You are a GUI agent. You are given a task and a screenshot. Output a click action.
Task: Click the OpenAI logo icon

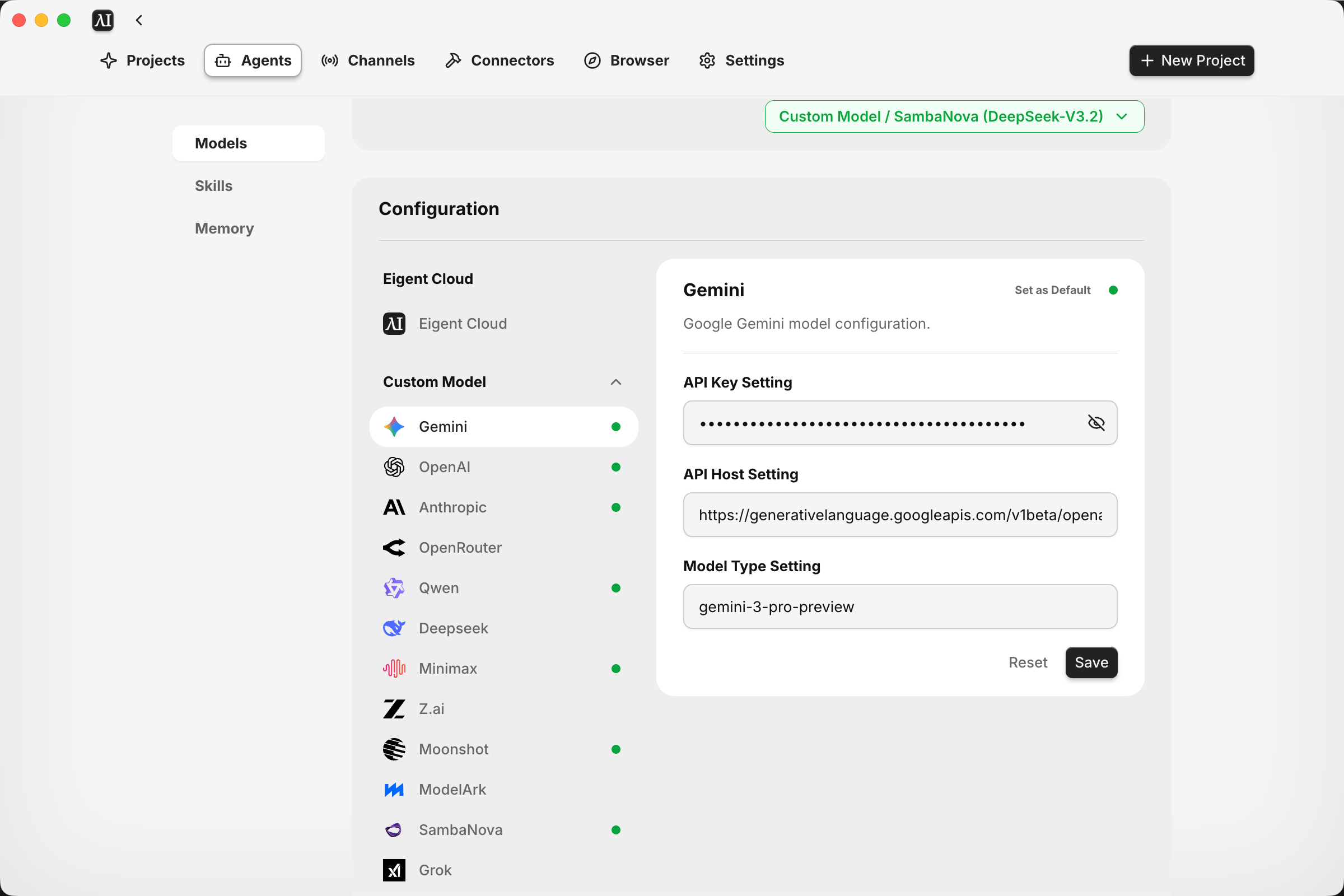tap(394, 468)
